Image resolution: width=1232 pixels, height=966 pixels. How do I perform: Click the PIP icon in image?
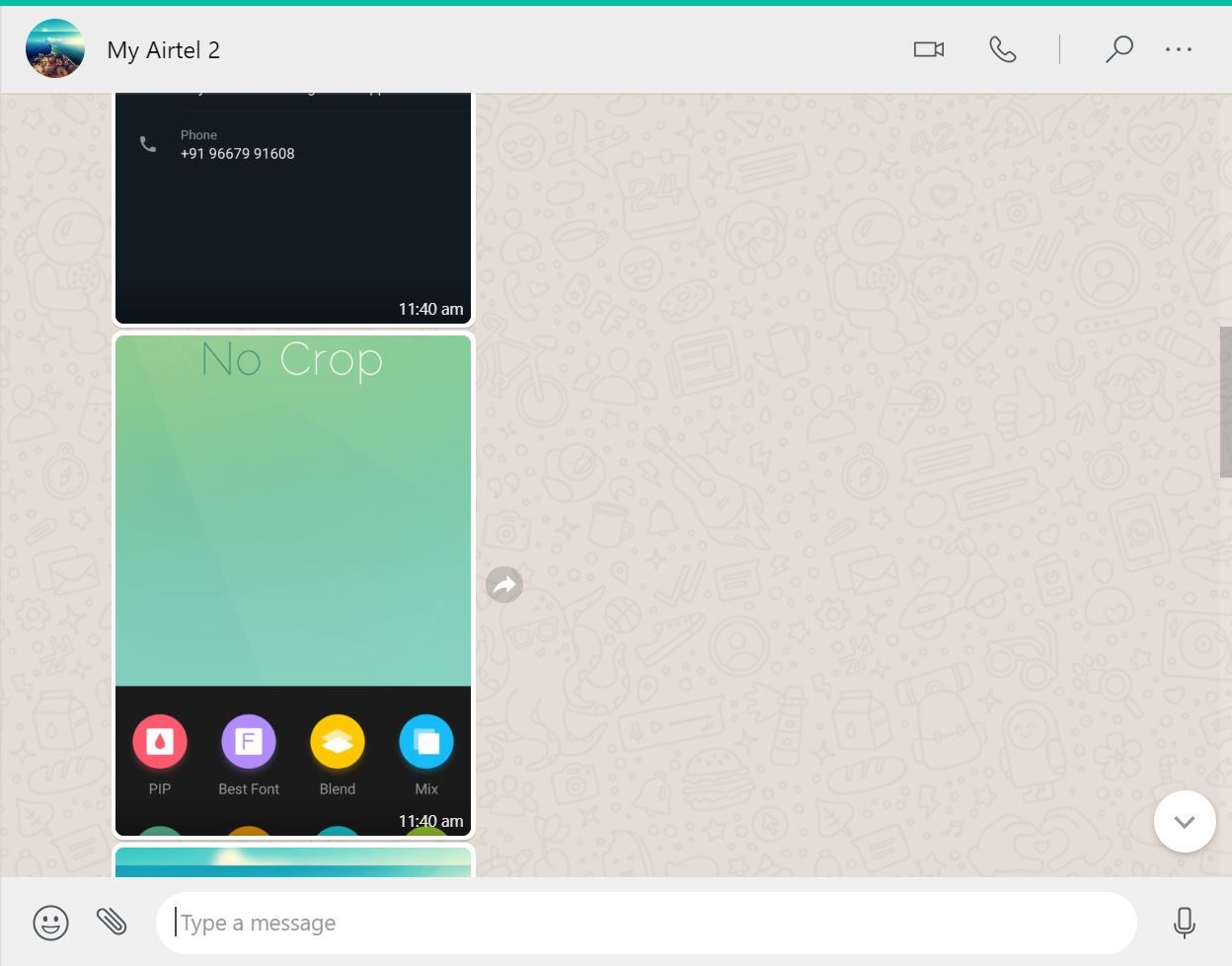point(159,742)
